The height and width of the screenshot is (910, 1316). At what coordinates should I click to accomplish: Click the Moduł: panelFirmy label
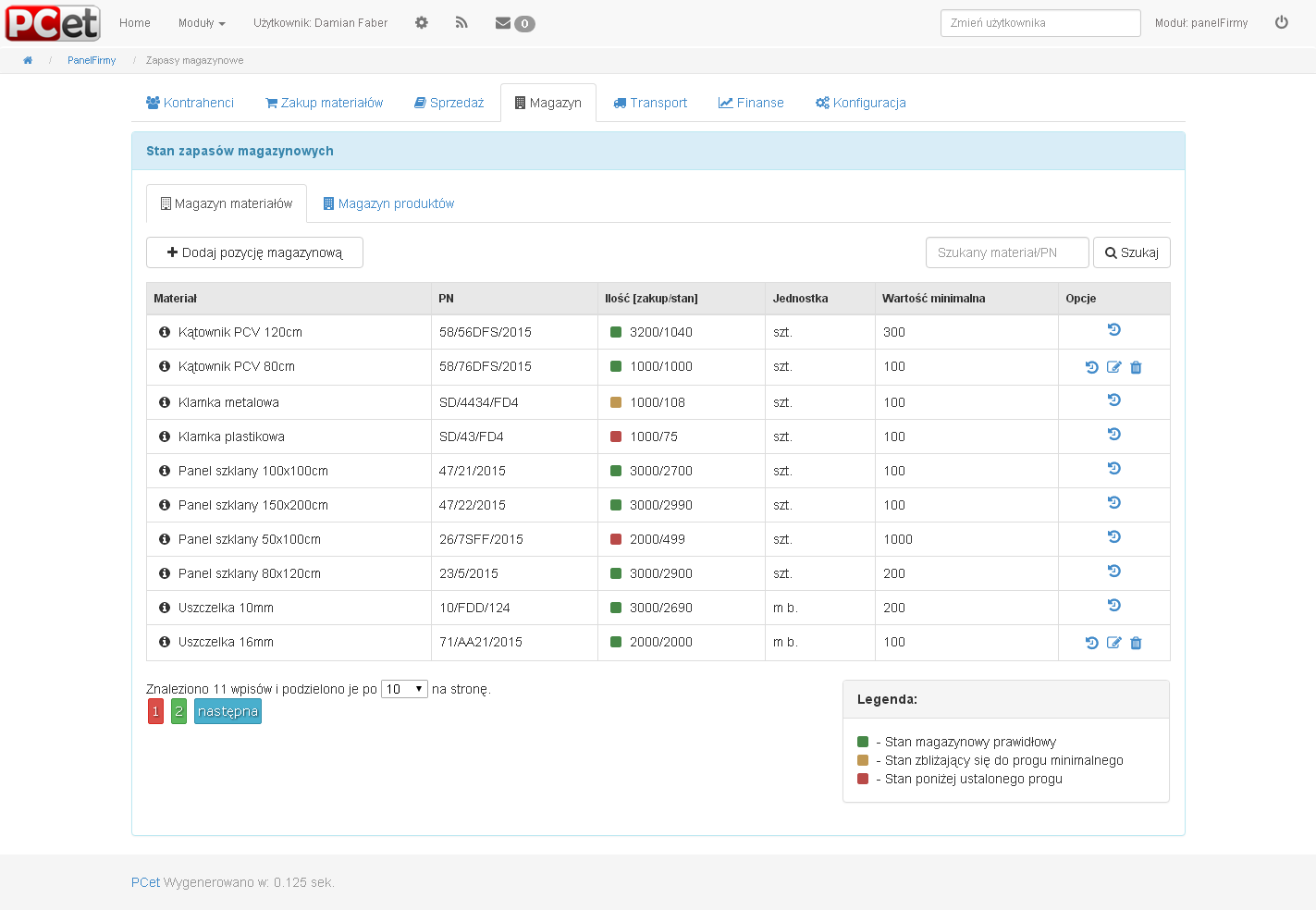point(1201,23)
